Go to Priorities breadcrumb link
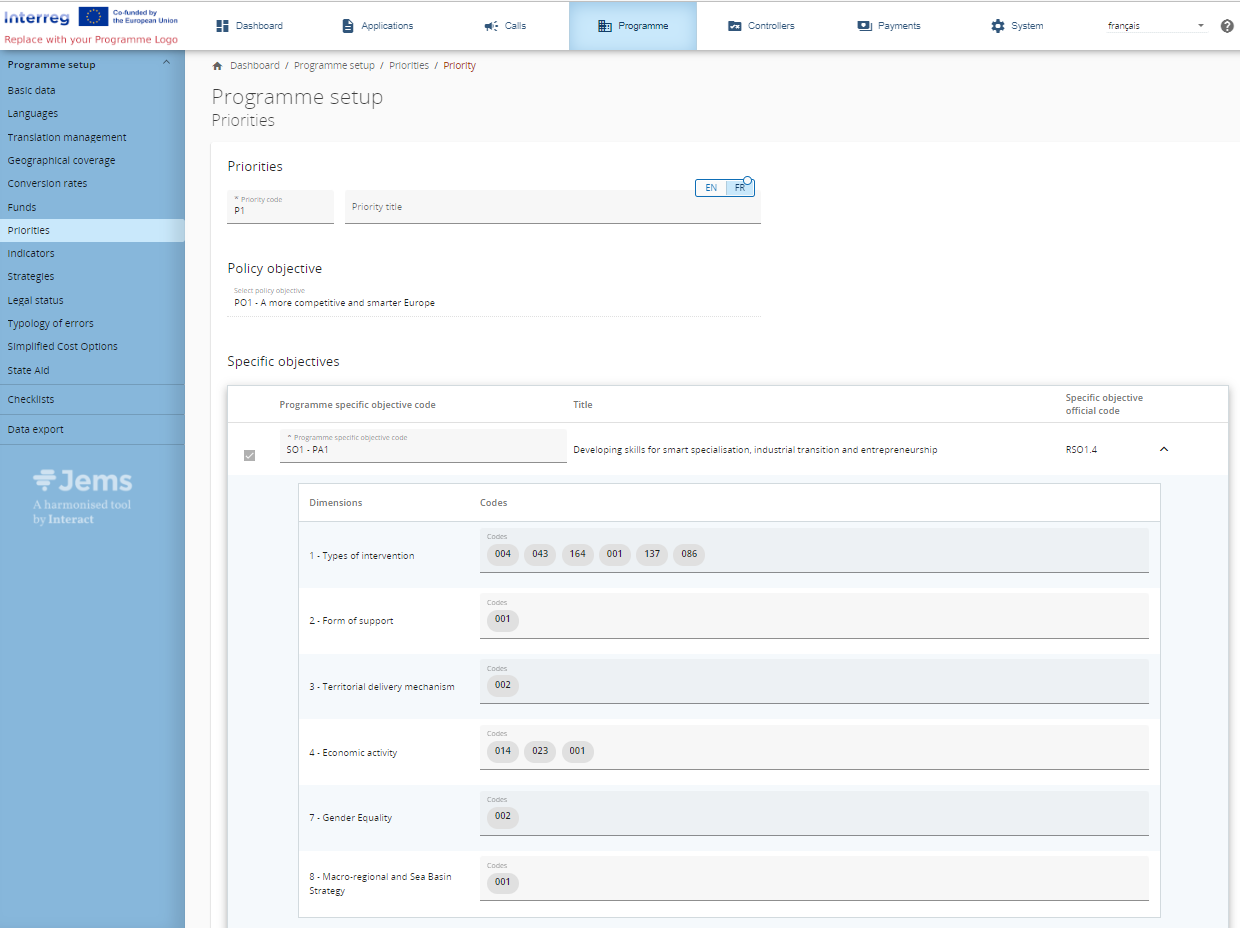Screen dimensions: 1240x928 click(409, 66)
